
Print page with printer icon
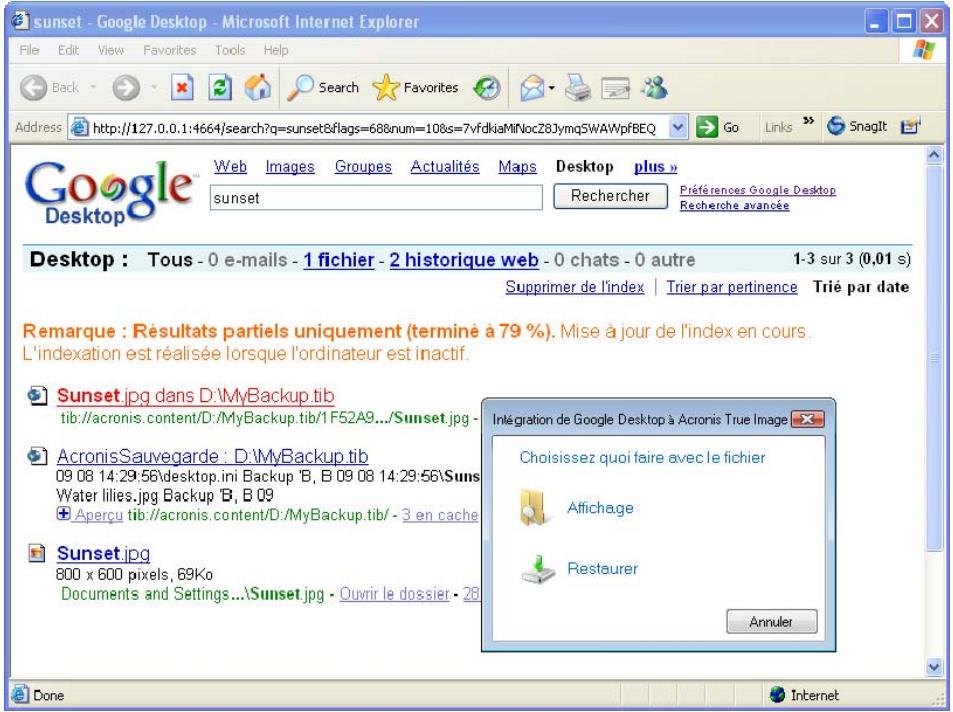577,88
